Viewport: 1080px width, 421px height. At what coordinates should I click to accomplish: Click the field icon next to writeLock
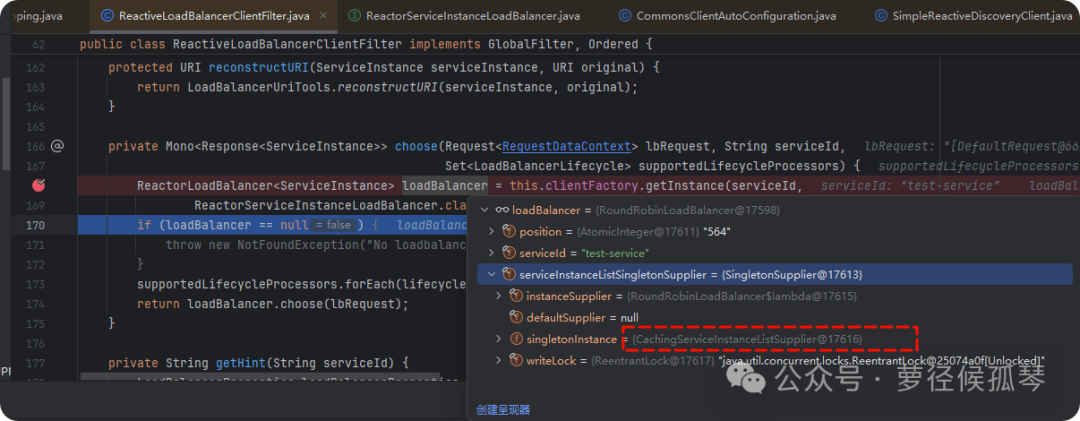pos(516,360)
